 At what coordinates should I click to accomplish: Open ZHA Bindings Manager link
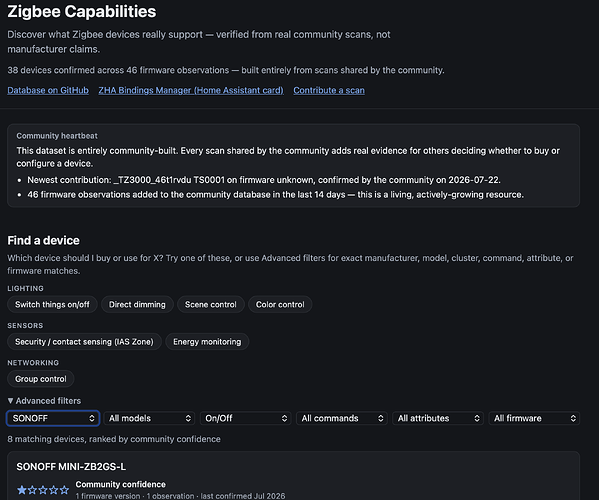pos(191,91)
